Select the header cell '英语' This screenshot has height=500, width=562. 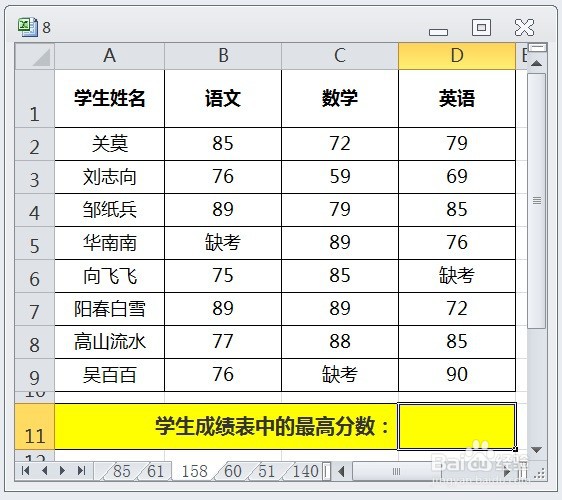[457, 99]
